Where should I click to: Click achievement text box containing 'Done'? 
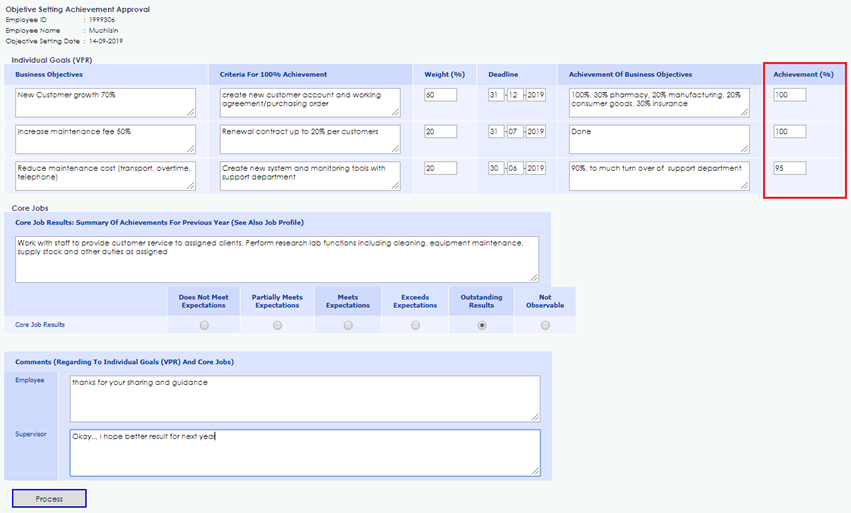click(658, 139)
